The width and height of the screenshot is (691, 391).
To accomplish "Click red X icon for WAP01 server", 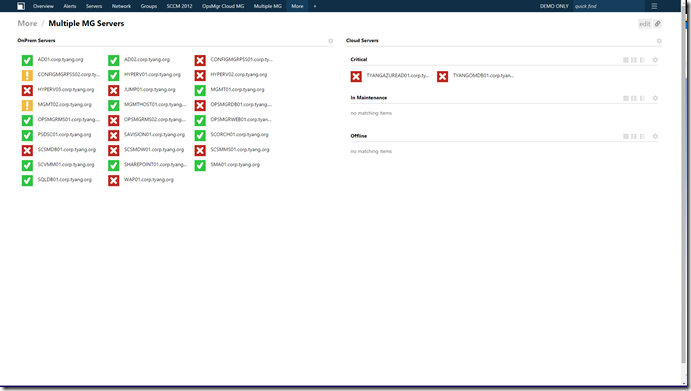I will pyautogui.click(x=114, y=180).
